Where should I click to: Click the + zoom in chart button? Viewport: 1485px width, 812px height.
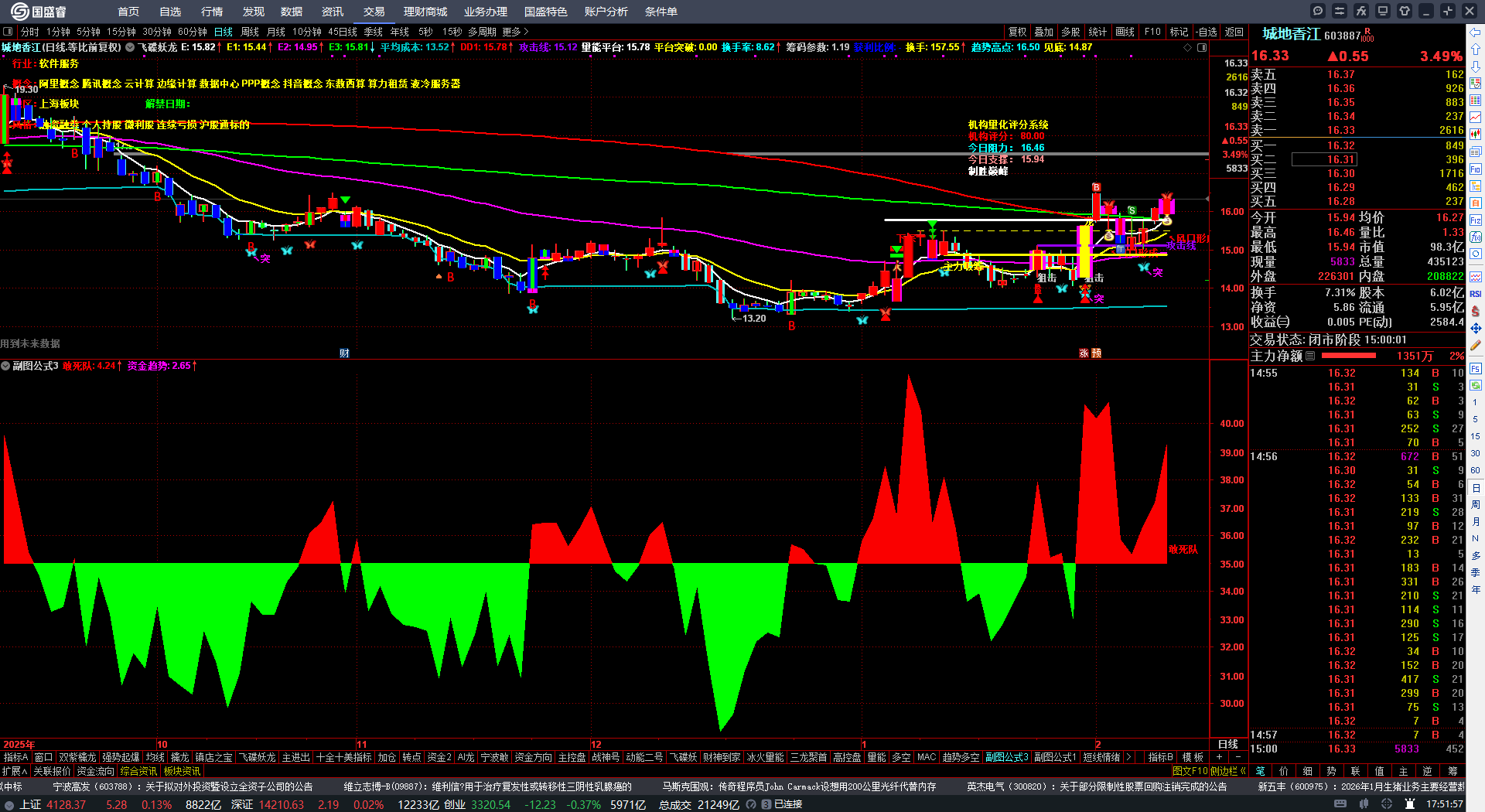(1219, 757)
